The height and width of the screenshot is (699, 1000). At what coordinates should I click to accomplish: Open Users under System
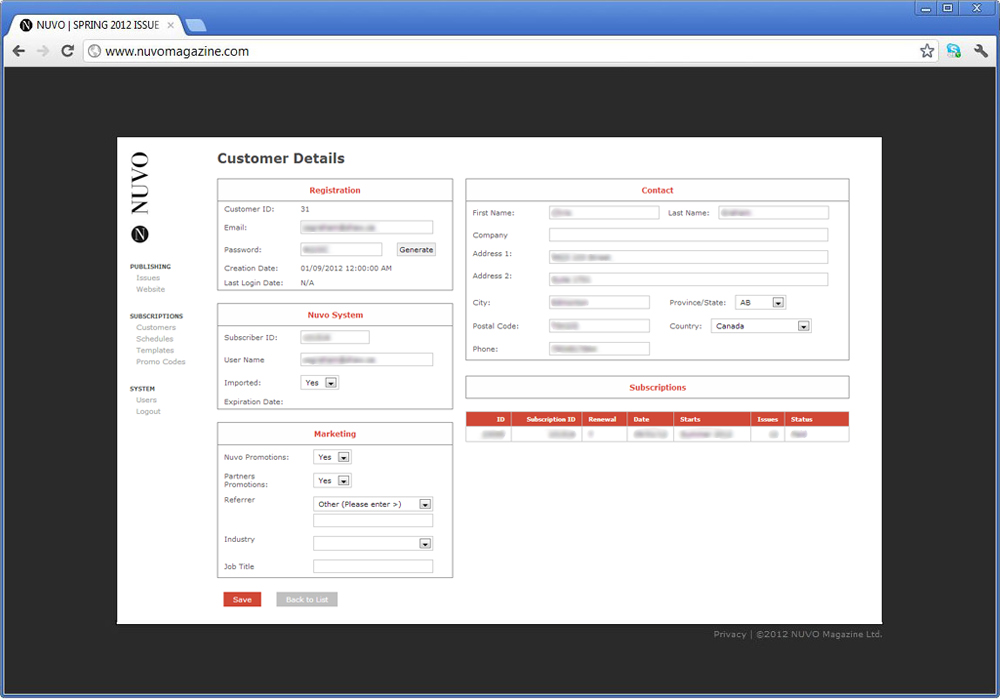146,401
